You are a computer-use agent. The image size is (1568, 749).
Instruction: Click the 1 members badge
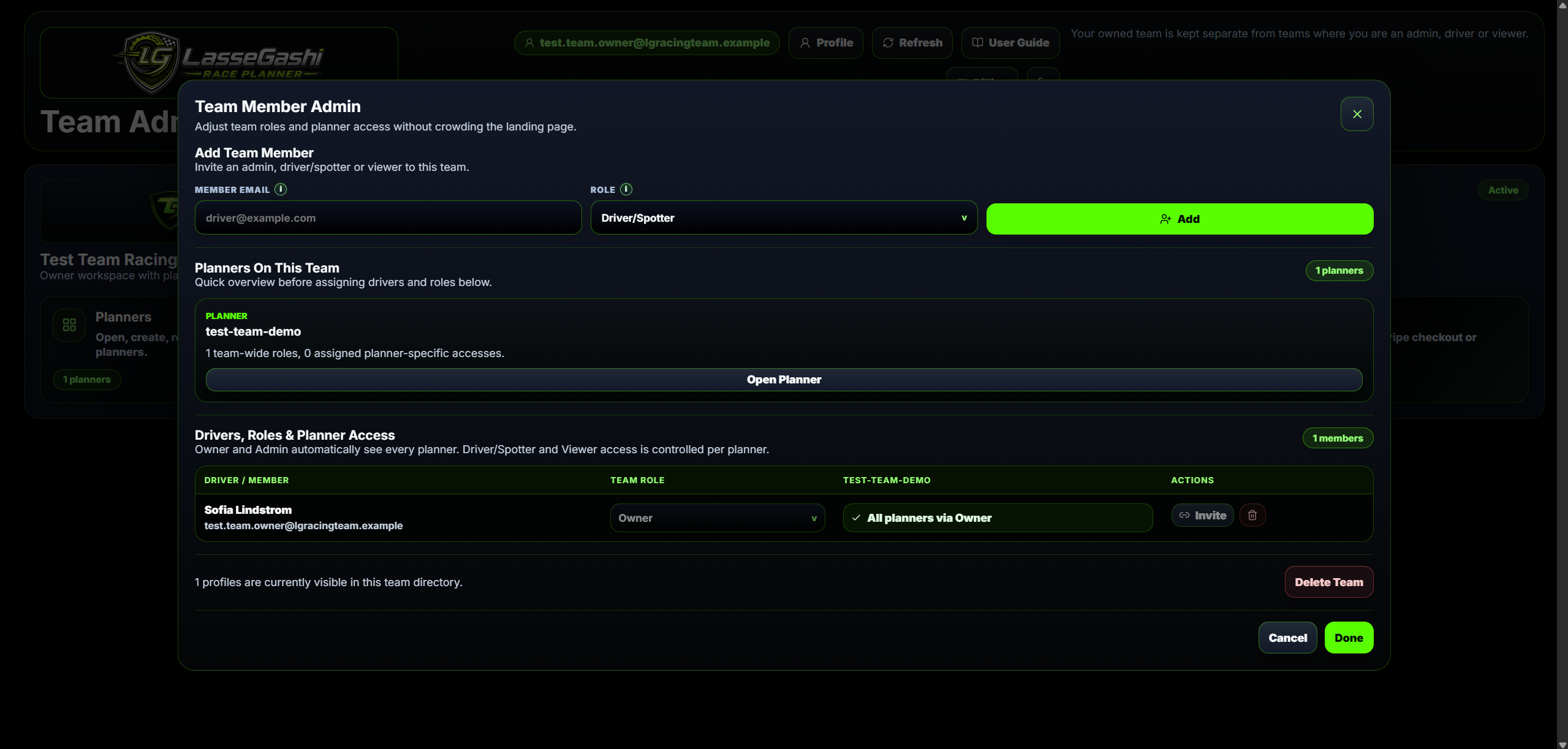(x=1338, y=438)
